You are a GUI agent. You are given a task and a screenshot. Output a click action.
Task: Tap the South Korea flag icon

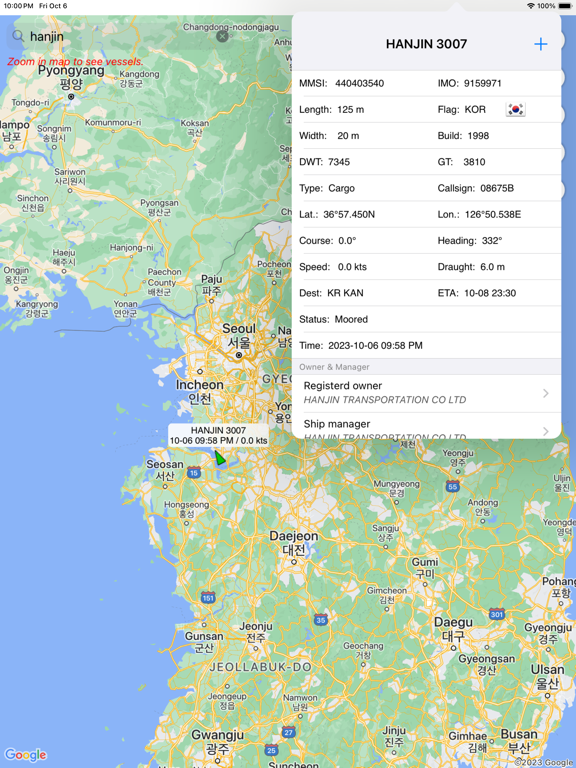(x=515, y=109)
